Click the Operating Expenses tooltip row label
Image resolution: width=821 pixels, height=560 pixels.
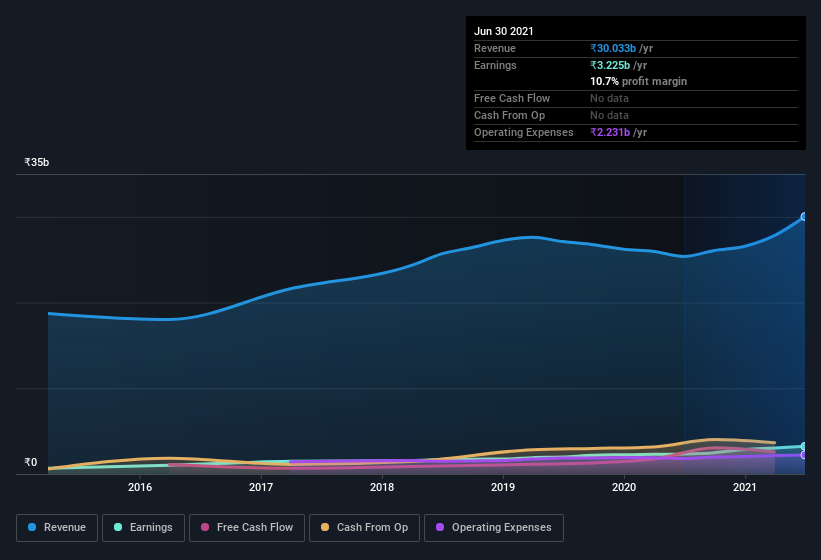click(x=524, y=132)
